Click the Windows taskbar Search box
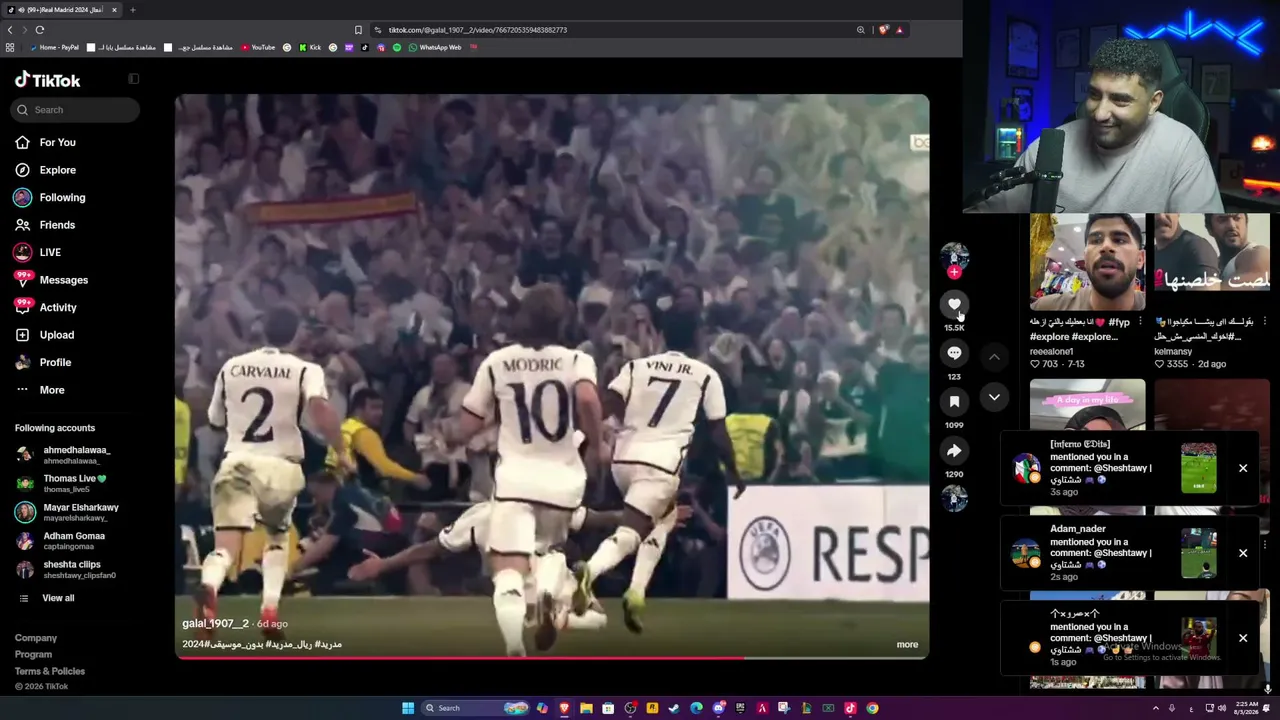This screenshot has width=1280, height=720. click(x=475, y=708)
